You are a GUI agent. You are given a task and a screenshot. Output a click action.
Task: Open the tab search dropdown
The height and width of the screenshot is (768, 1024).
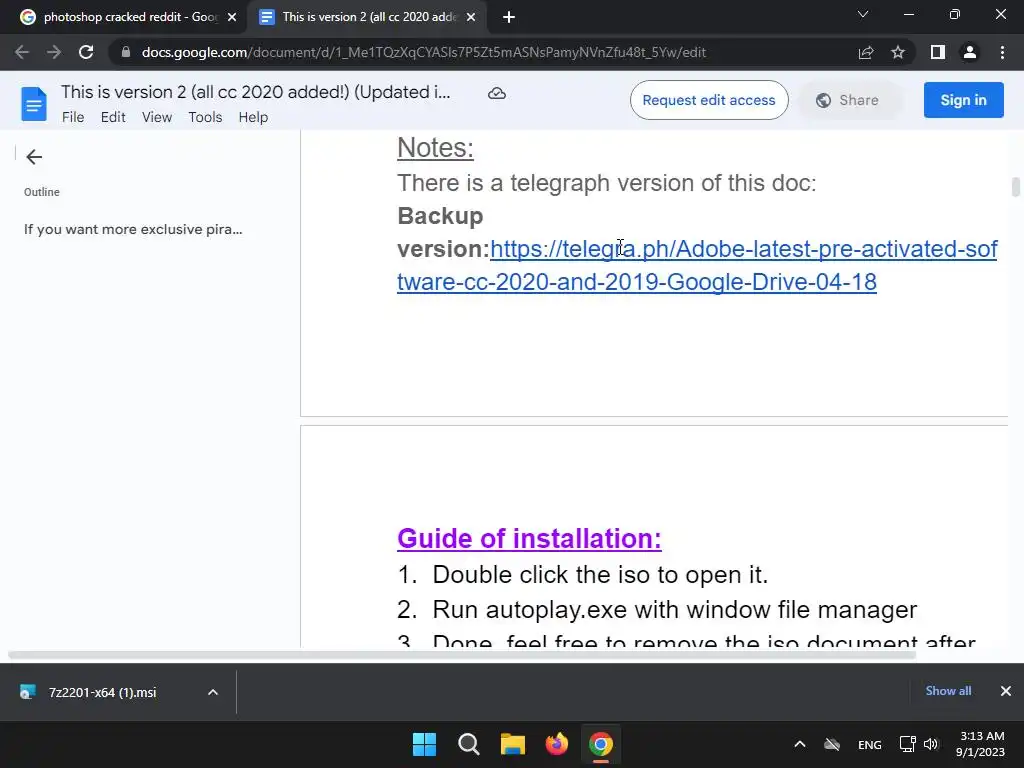863,14
